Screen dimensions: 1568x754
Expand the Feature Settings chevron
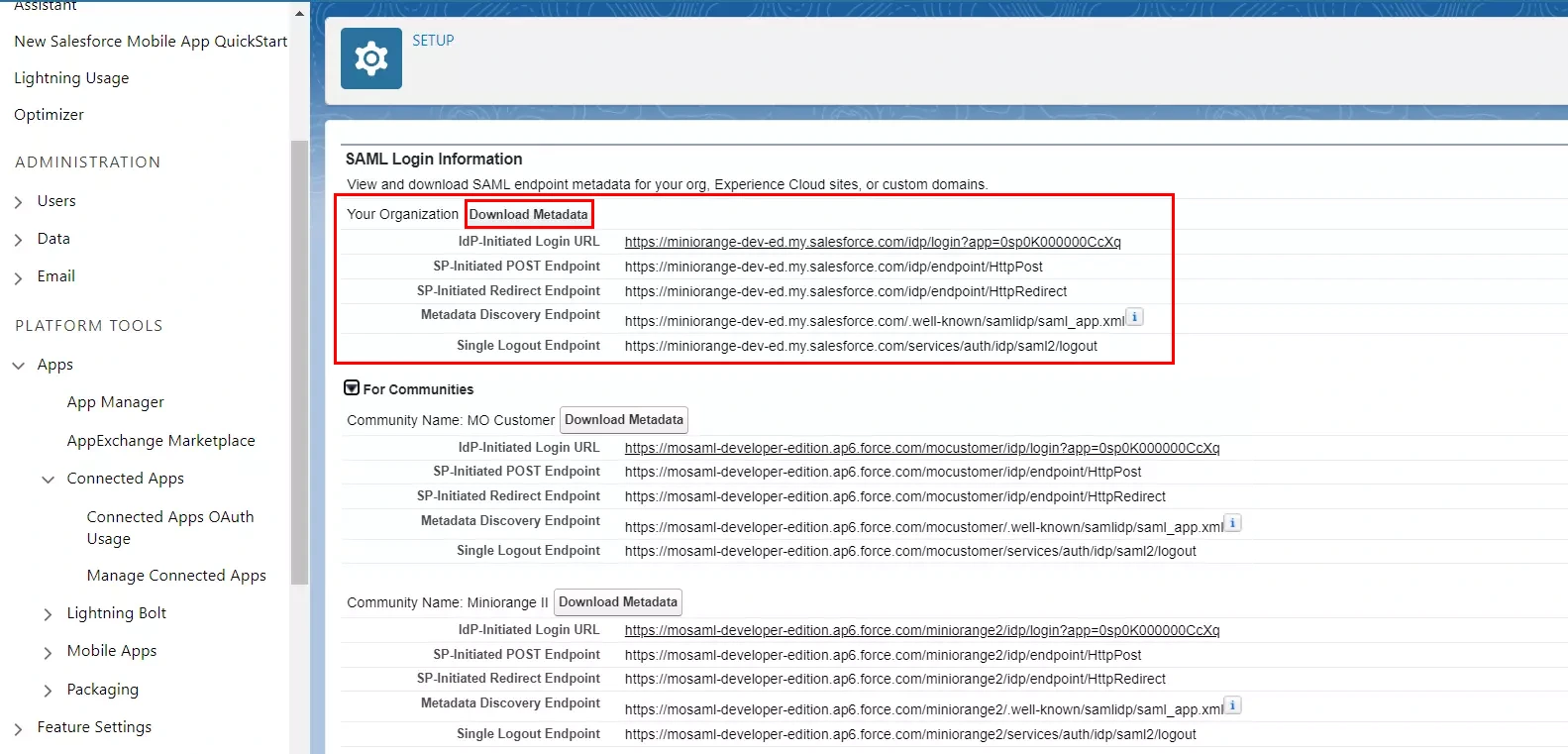(18, 729)
